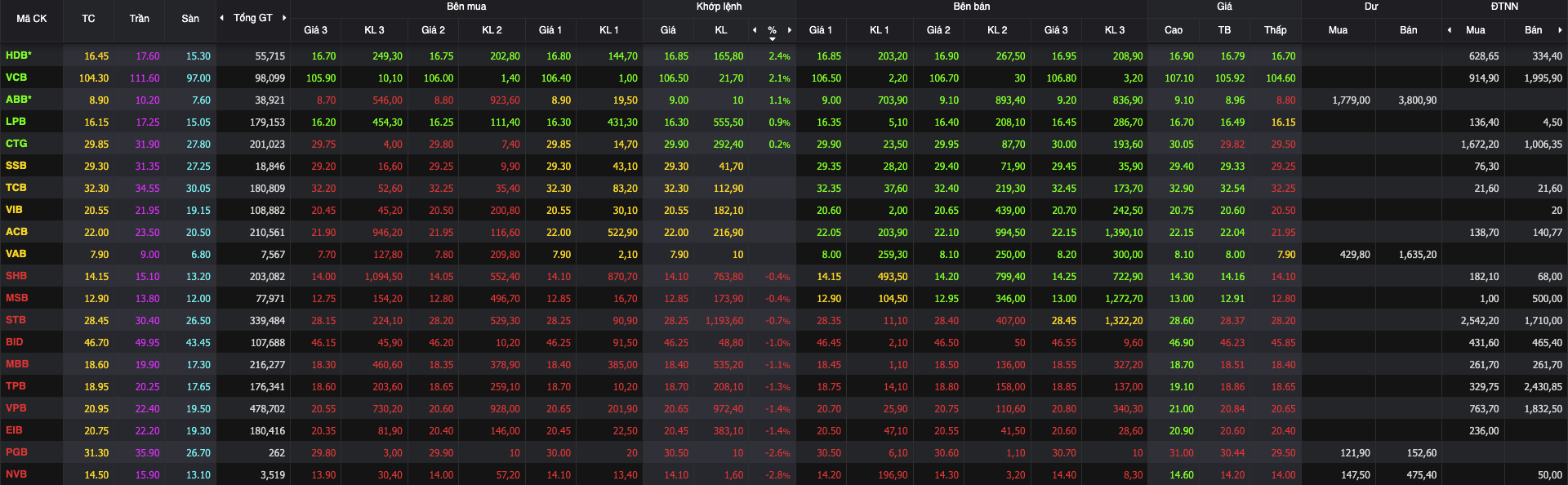Click VCB's ceiling price 111.60

pyautogui.click(x=145, y=78)
